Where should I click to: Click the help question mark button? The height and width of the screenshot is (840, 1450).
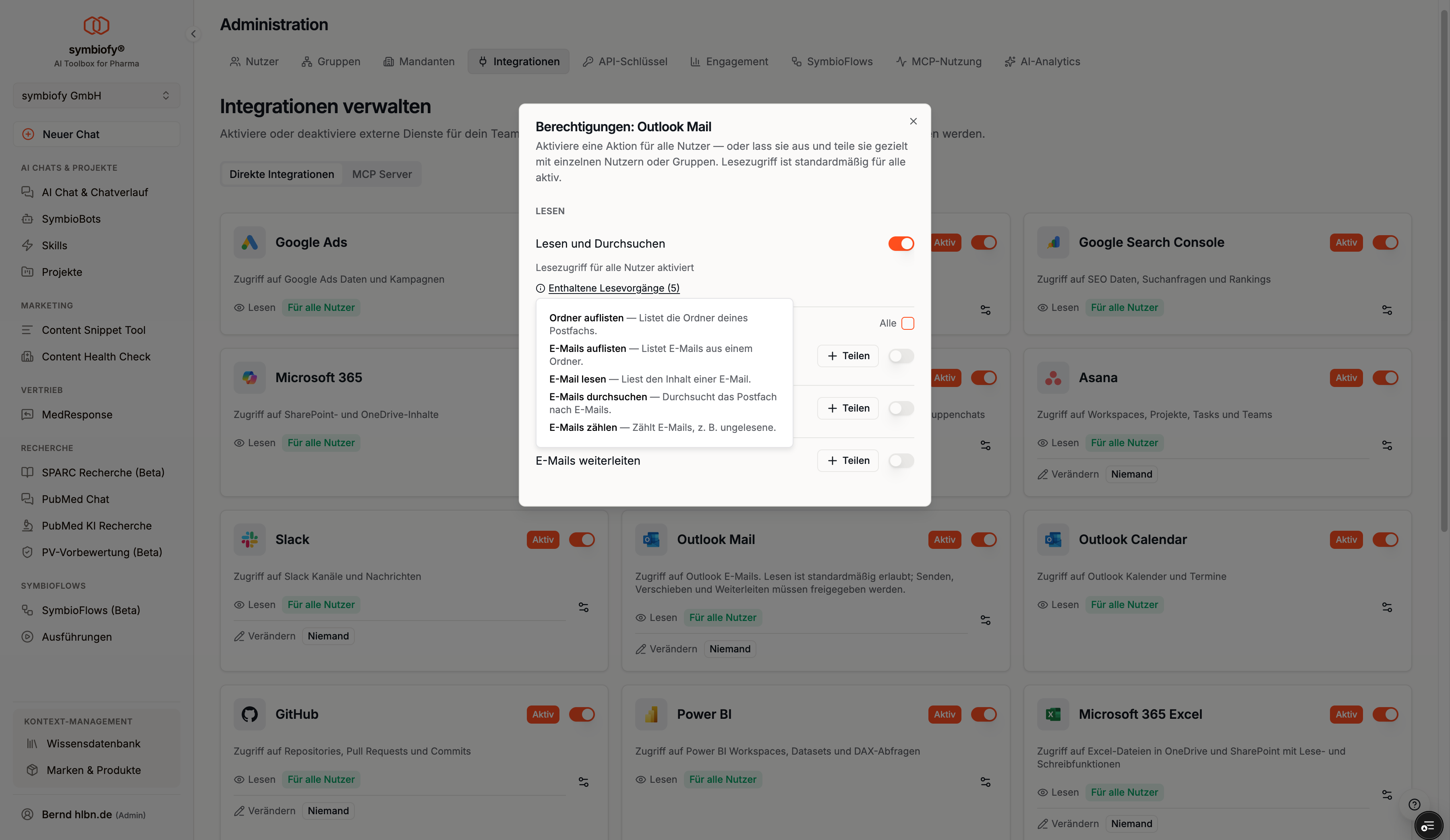pyautogui.click(x=1414, y=804)
